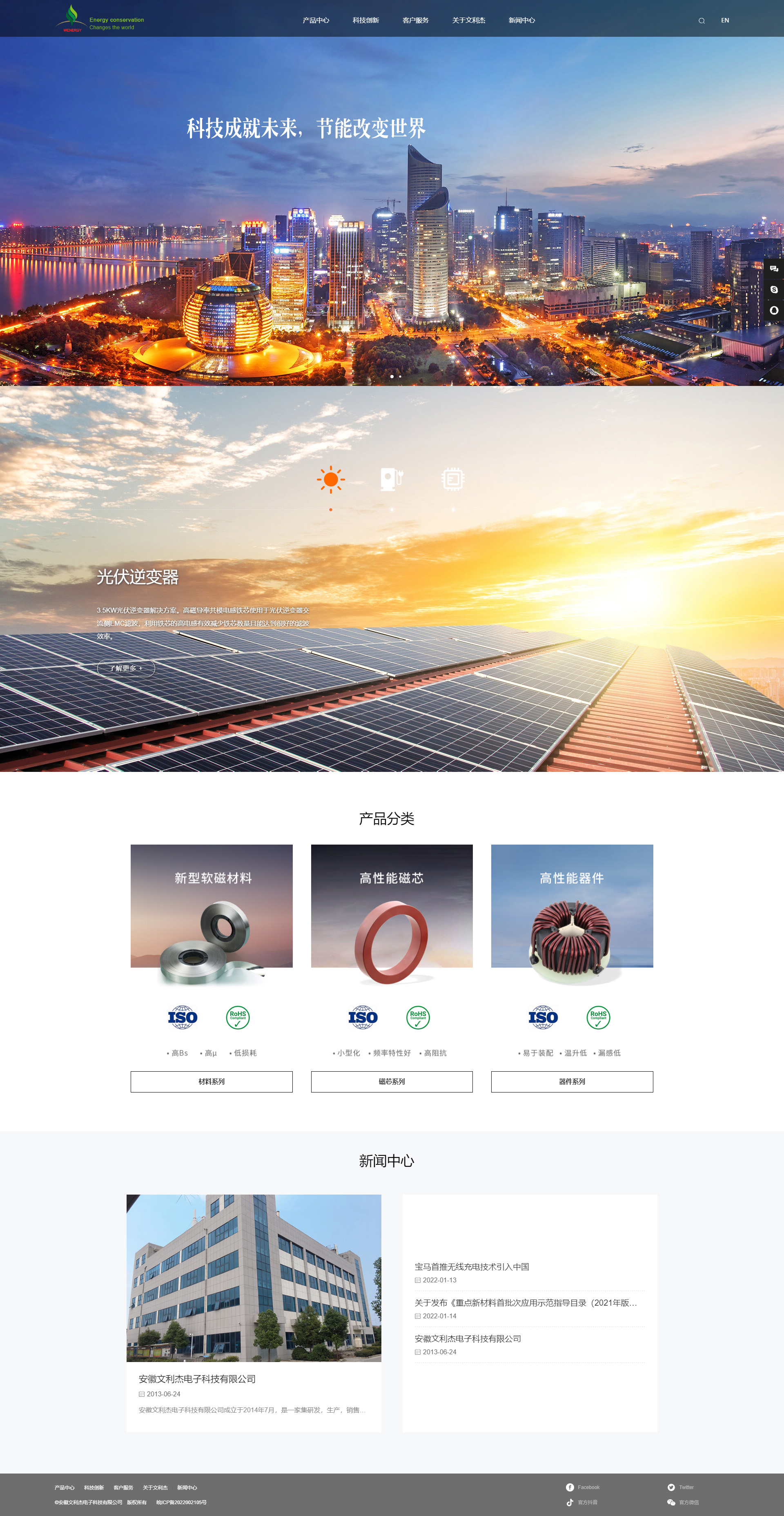Click the 器件系列 button
Viewport: 784px width, 1516px height.
572,1081
